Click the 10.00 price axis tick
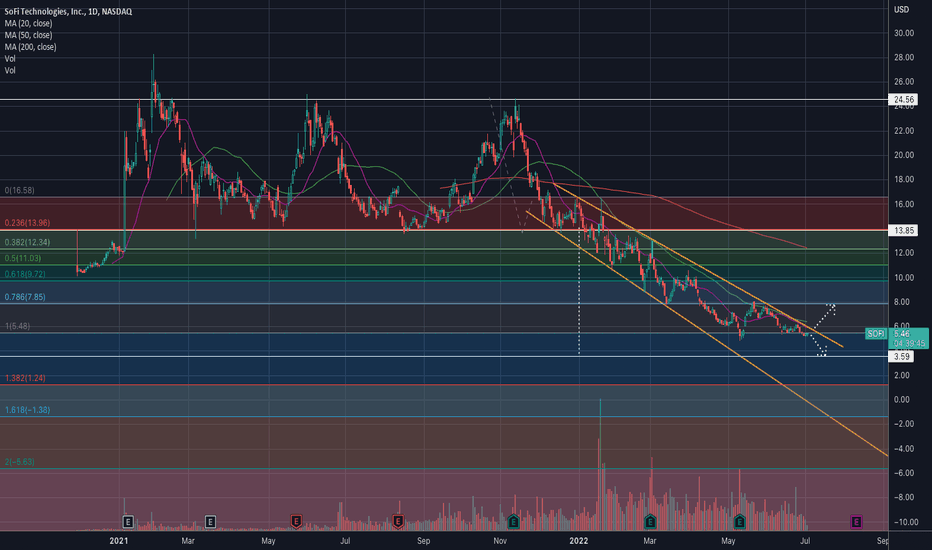Screen dimensions: 932x550 pos(903,278)
